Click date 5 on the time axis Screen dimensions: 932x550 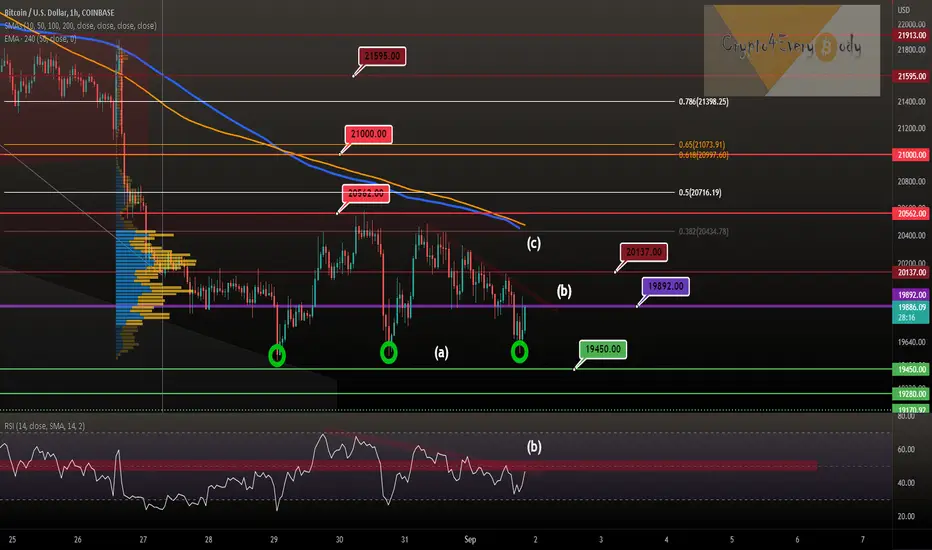pyautogui.click(x=732, y=540)
